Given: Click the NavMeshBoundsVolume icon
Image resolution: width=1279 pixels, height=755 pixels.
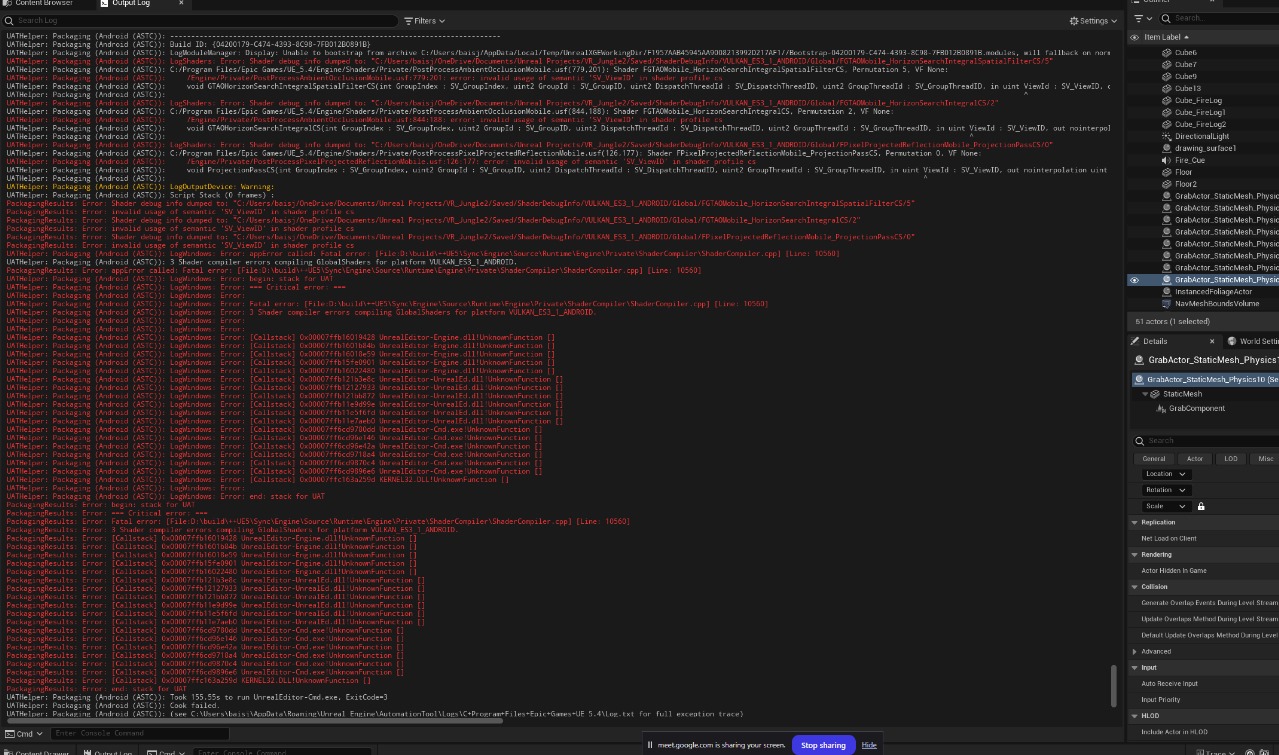Looking at the screenshot, I should pyautogui.click(x=1167, y=304).
